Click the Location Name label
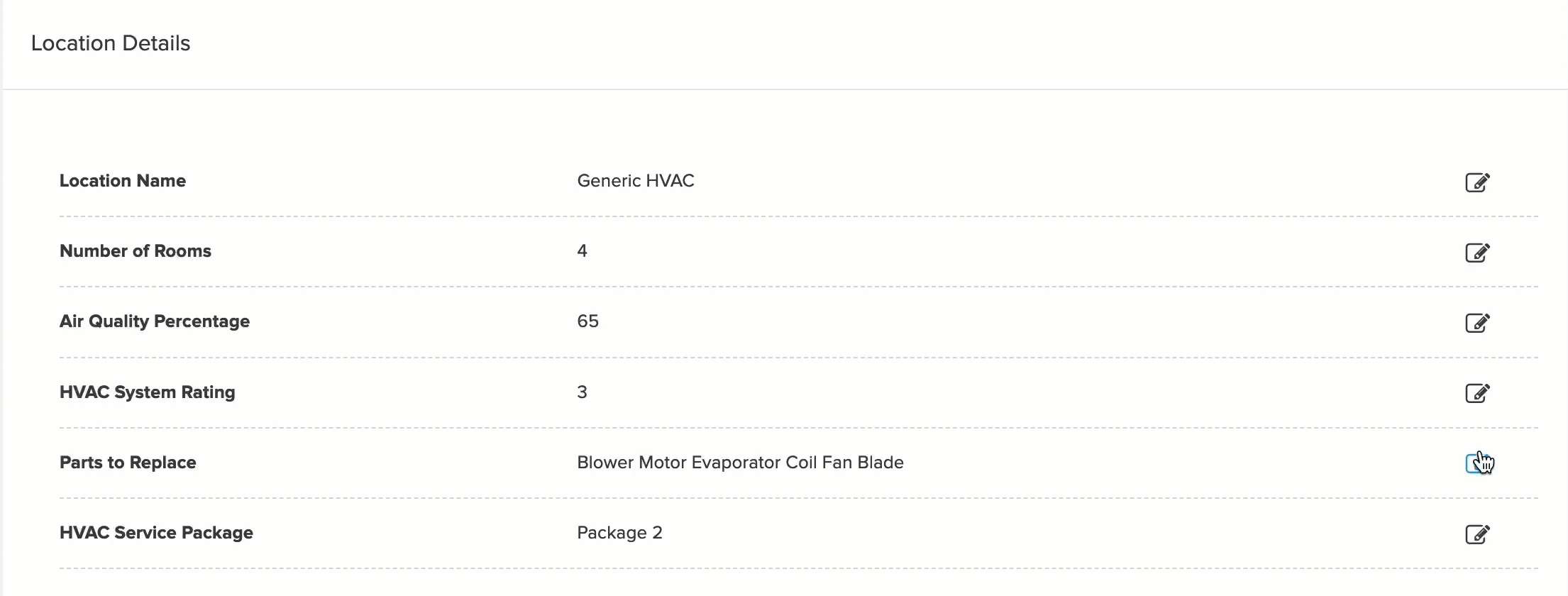The height and width of the screenshot is (596, 1568). (123, 181)
